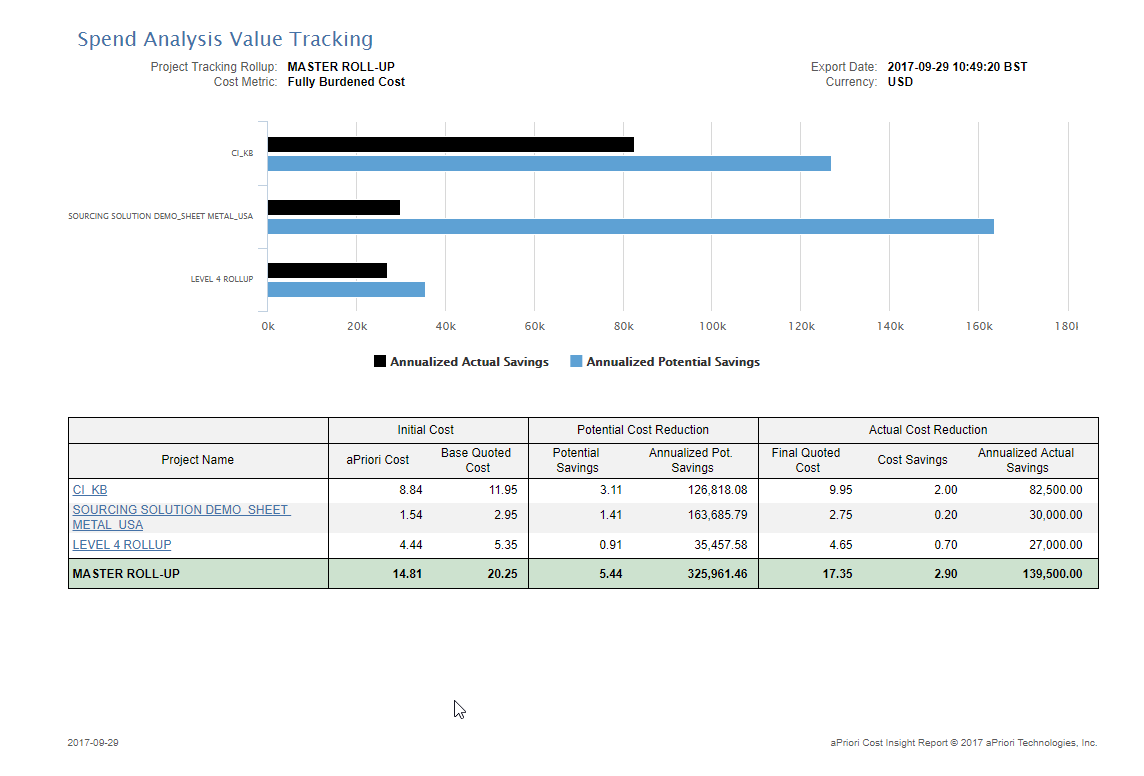Image resolution: width=1144 pixels, height=776 pixels.
Task: Open the CI_KB project link
Action: (90, 490)
